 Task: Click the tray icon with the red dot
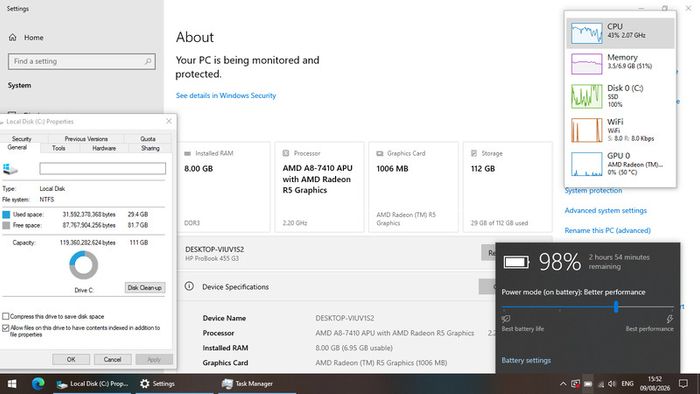[575, 384]
